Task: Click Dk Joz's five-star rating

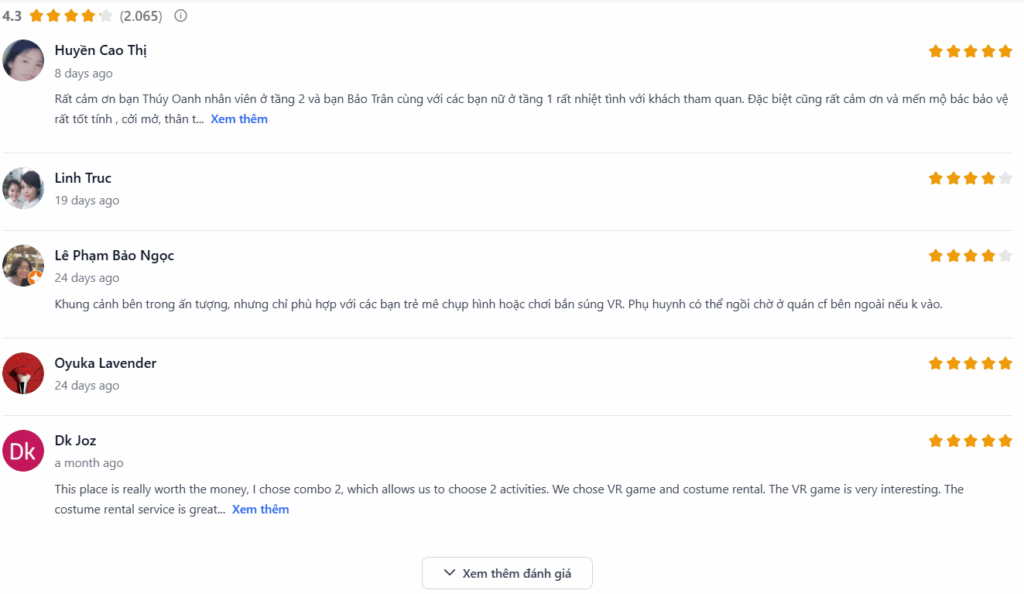Action: 970,441
